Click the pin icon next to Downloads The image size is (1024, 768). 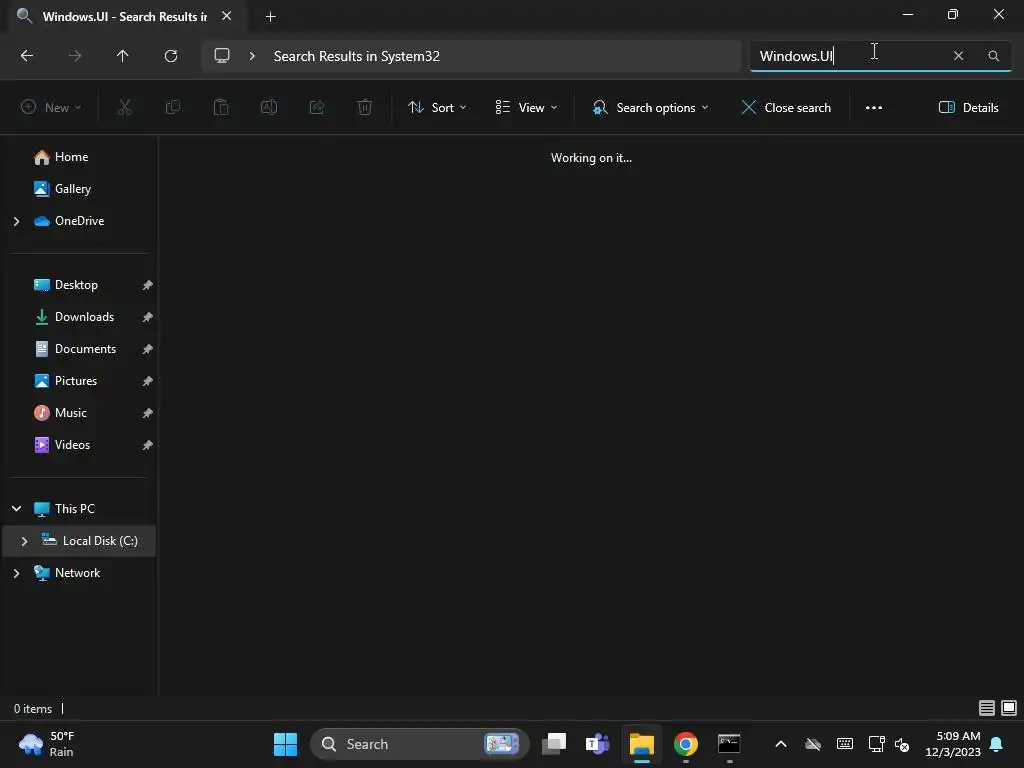[148, 317]
